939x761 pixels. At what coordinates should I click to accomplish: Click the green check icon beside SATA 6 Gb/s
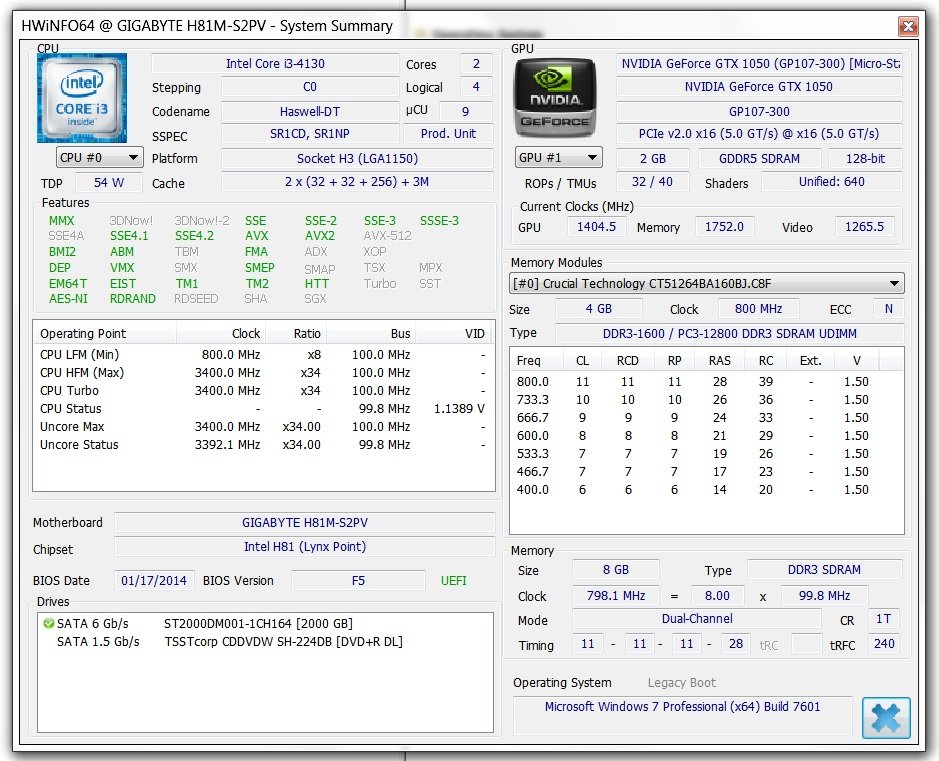tap(49, 624)
